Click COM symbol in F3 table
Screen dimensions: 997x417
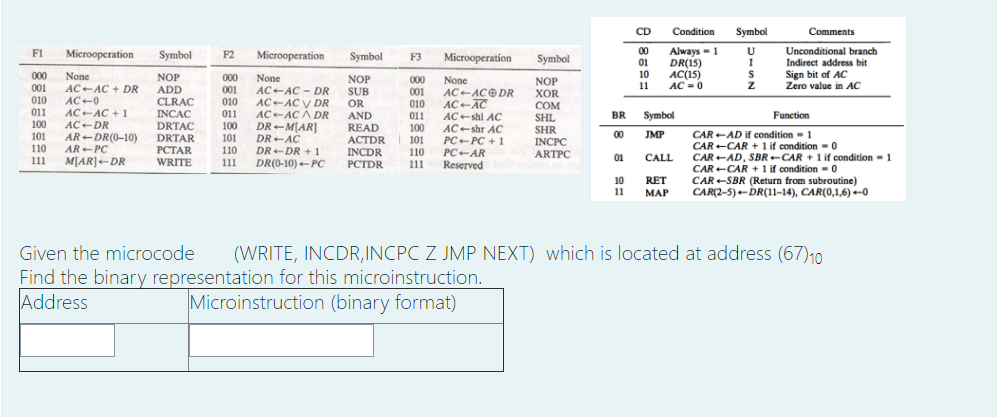click(x=547, y=106)
